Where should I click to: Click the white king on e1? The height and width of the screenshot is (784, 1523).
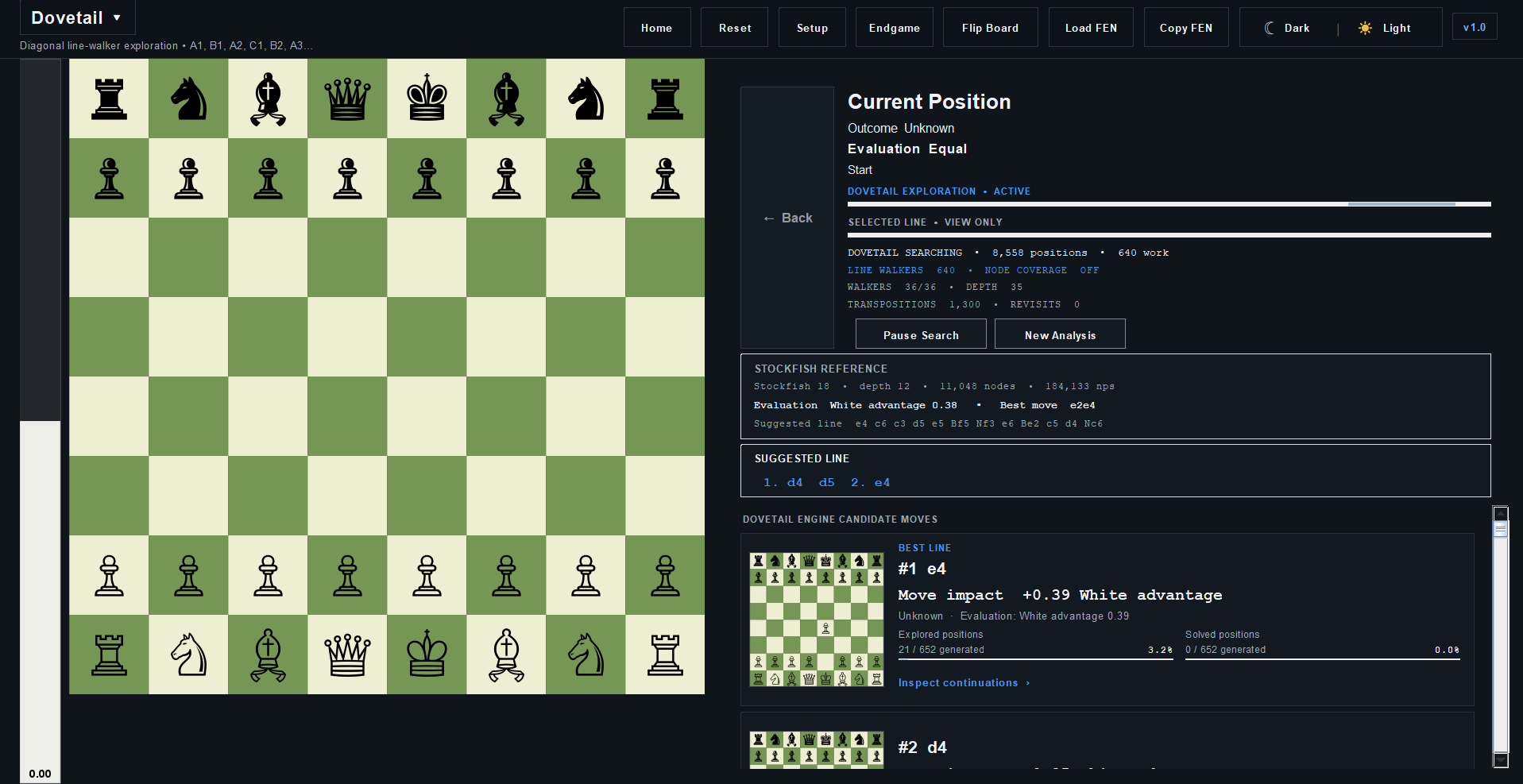coord(427,655)
